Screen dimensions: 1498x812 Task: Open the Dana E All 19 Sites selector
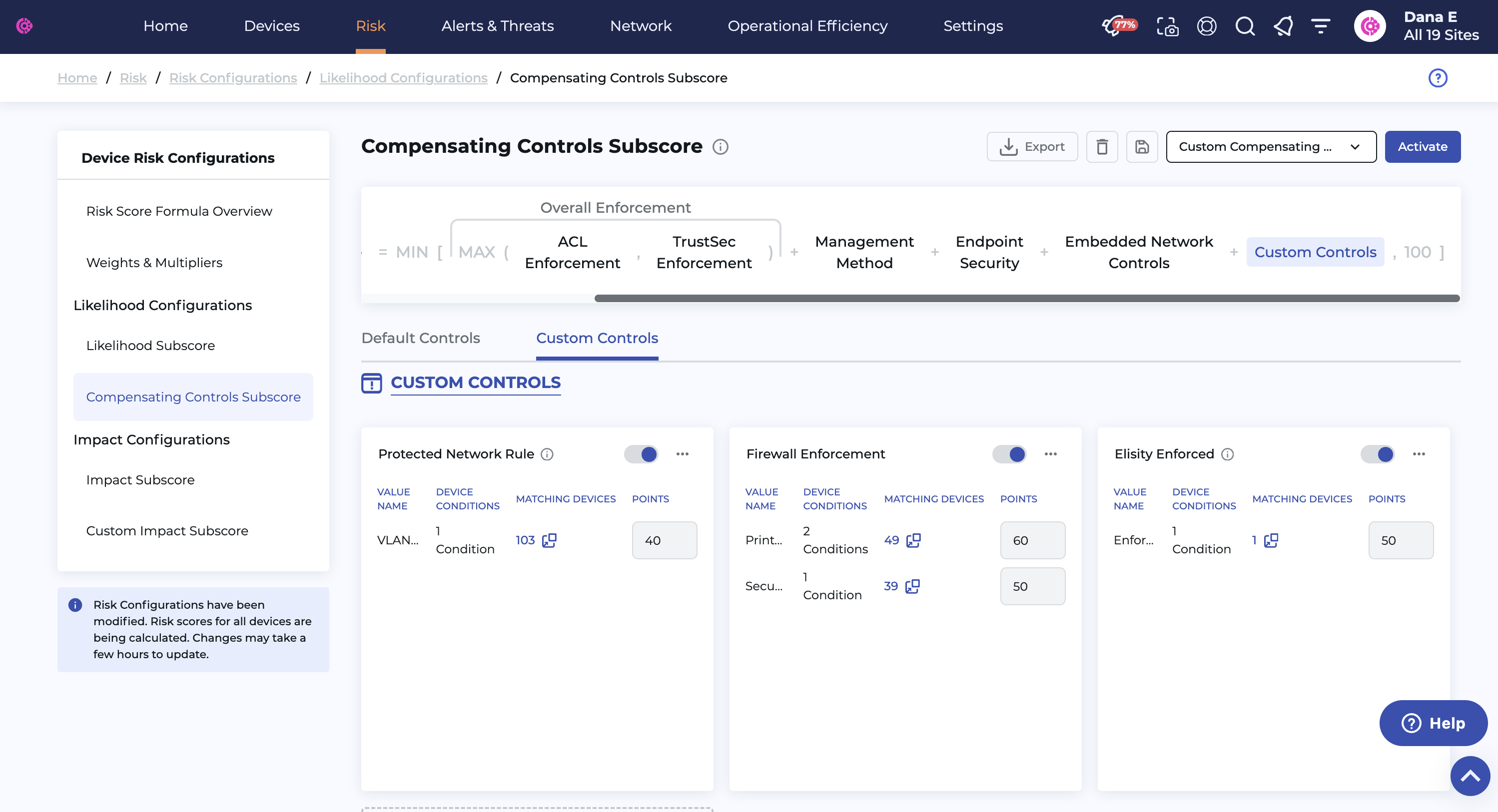pos(1441,26)
